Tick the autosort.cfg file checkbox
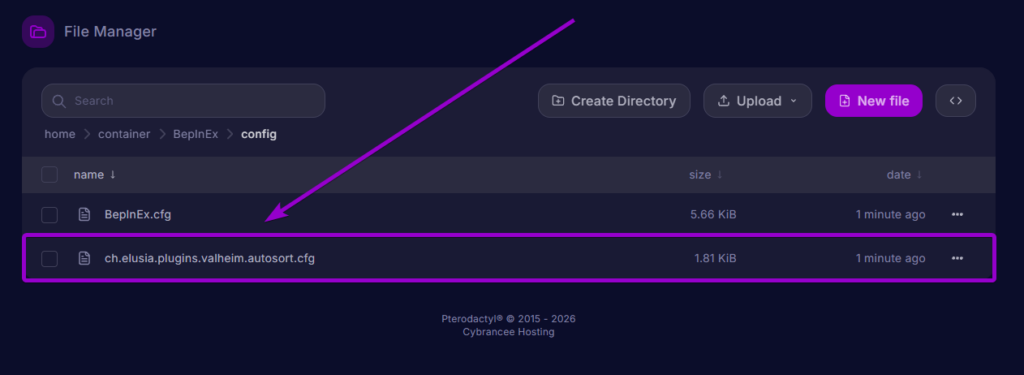The image size is (1024, 375). point(50,258)
